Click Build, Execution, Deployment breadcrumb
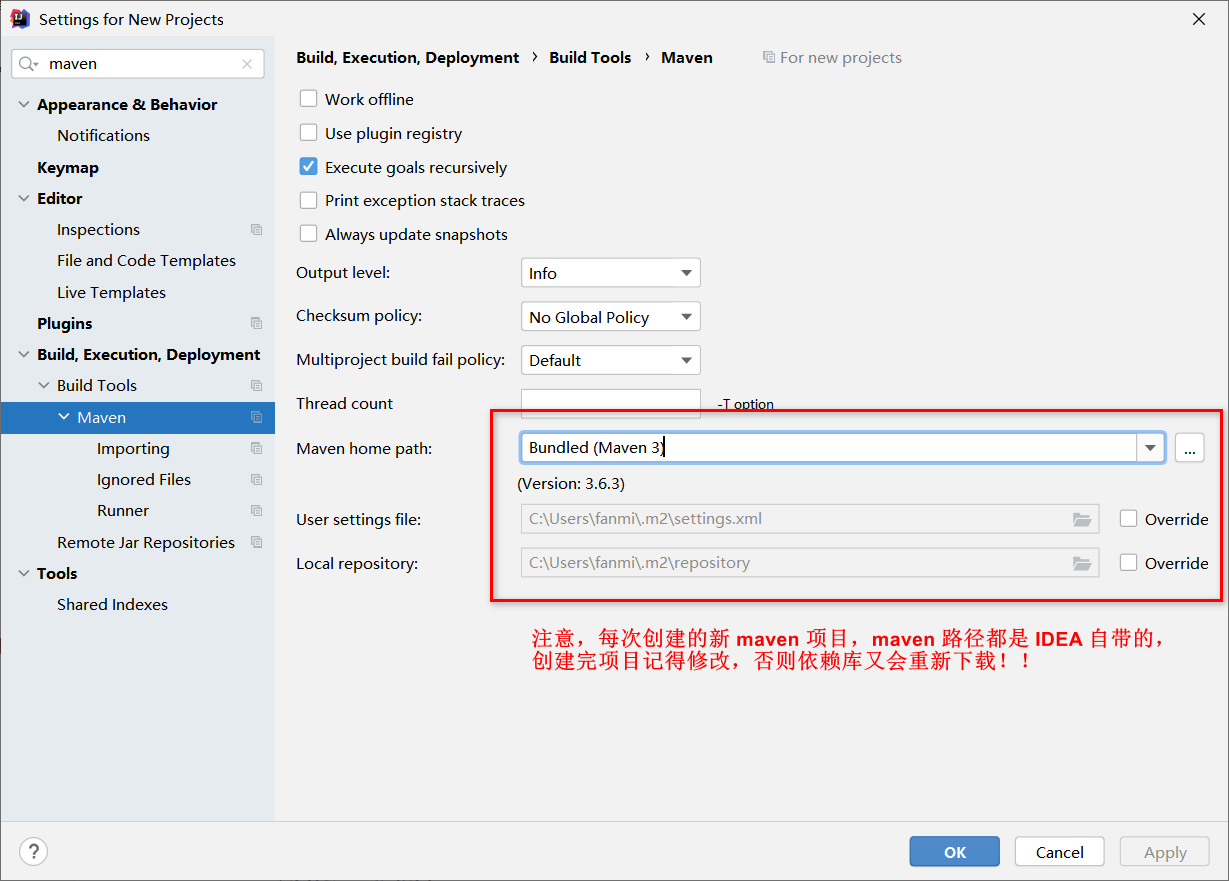The width and height of the screenshot is (1229, 881). [x=408, y=58]
